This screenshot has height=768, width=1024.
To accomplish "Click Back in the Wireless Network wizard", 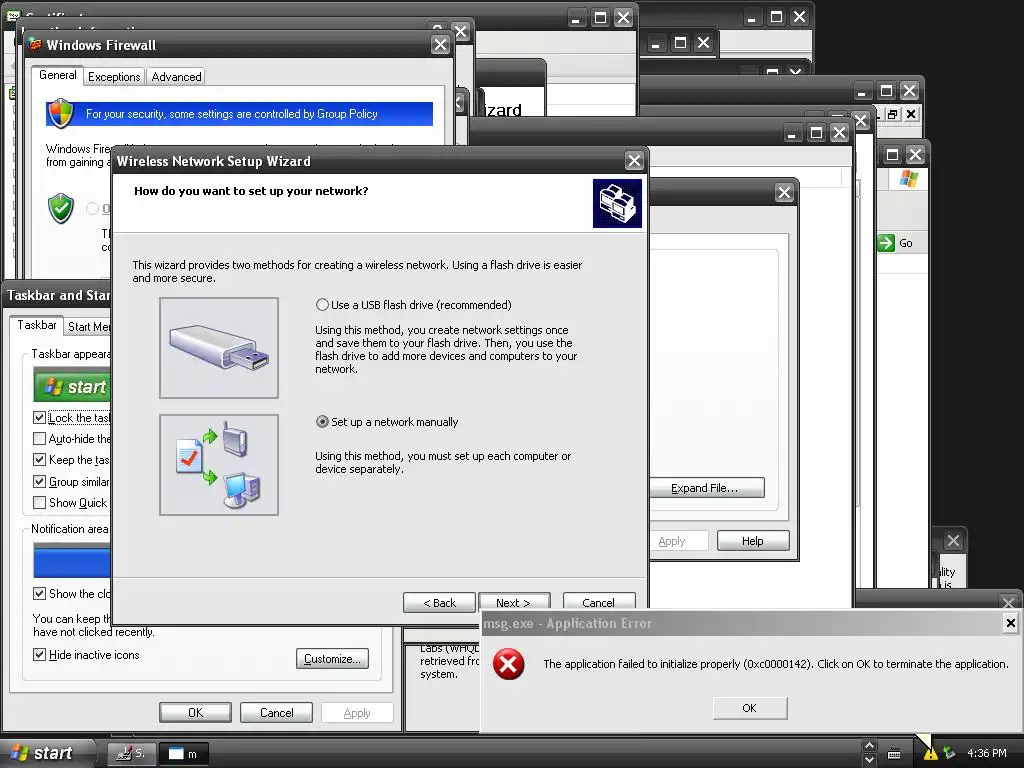I will coord(439,602).
